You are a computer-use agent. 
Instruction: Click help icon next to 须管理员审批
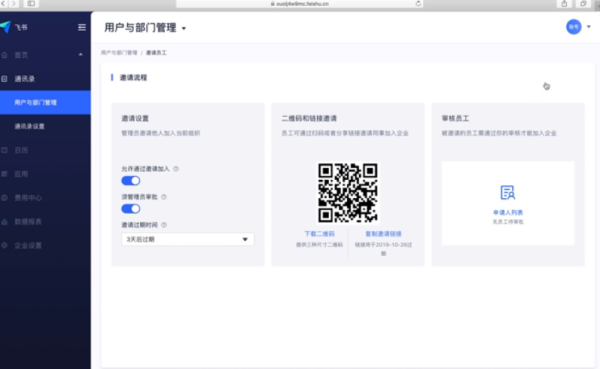click(x=164, y=197)
